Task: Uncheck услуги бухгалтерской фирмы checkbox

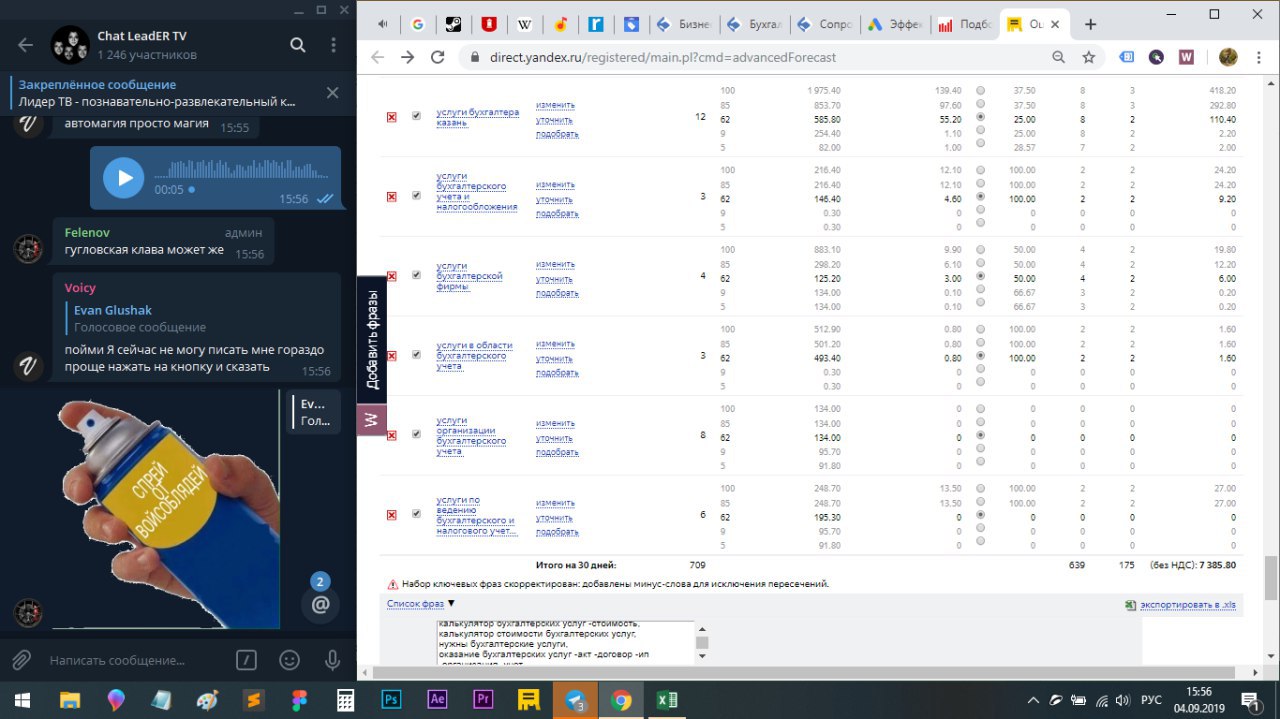Action: (x=417, y=275)
